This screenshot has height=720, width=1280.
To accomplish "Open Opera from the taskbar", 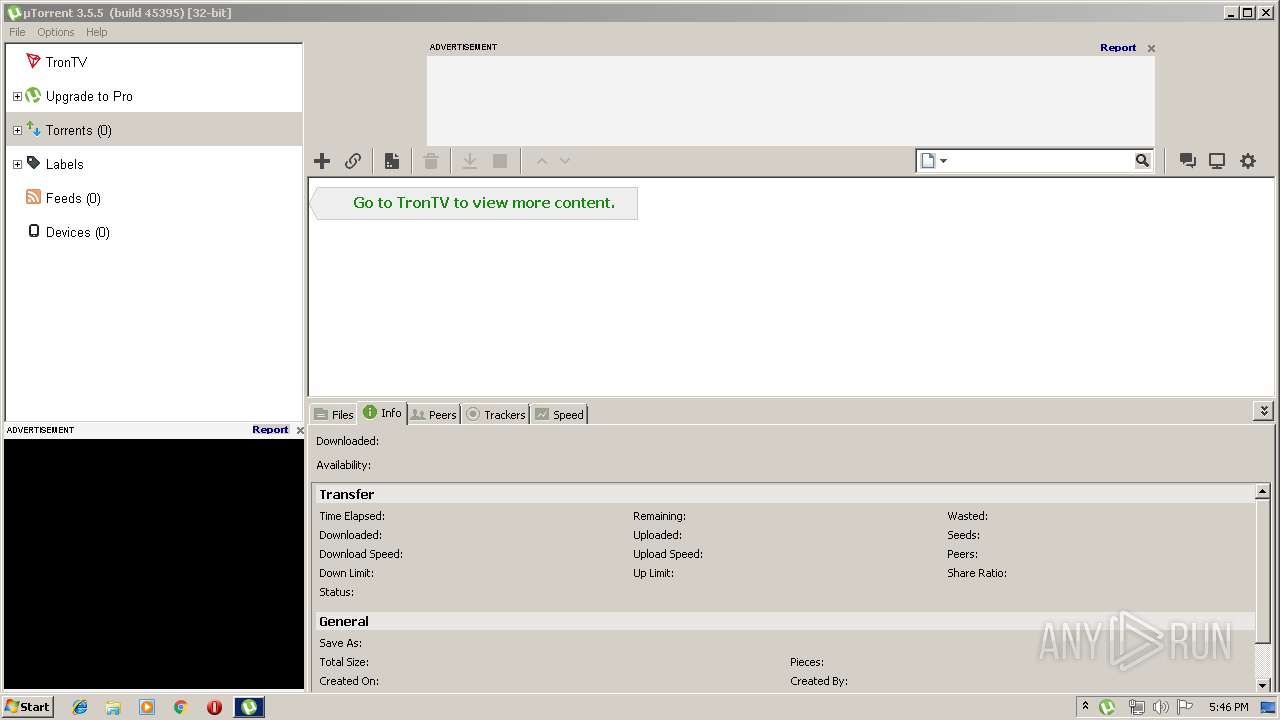I will pyautogui.click(x=214, y=707).
